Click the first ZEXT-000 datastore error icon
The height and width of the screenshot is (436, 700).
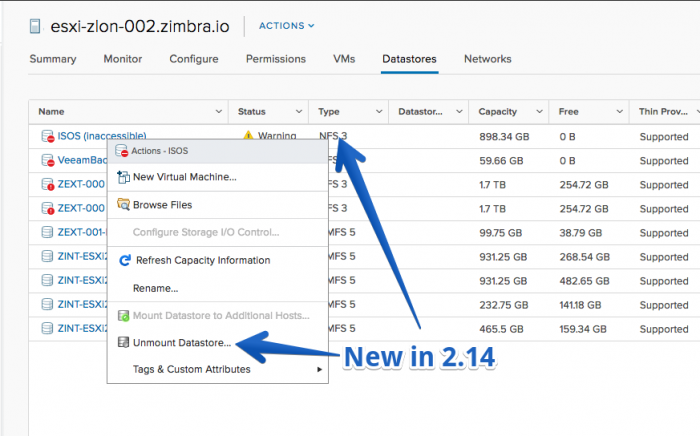coord(47,184)
